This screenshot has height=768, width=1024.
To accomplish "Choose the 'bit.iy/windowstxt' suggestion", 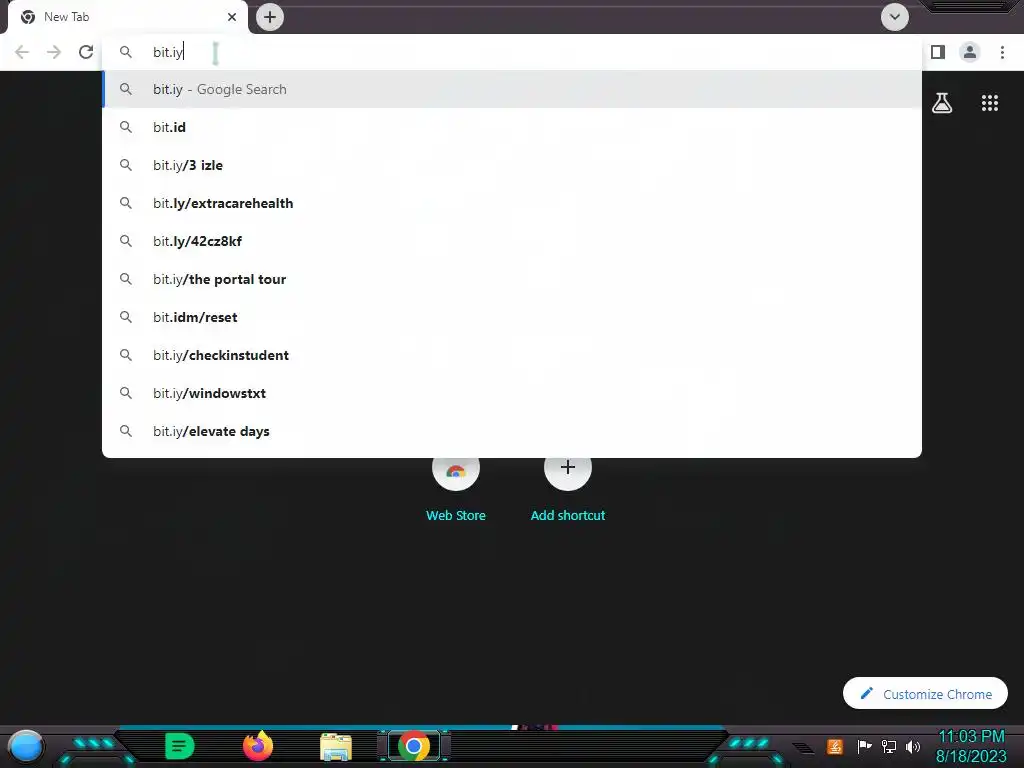I will [512, 393].
